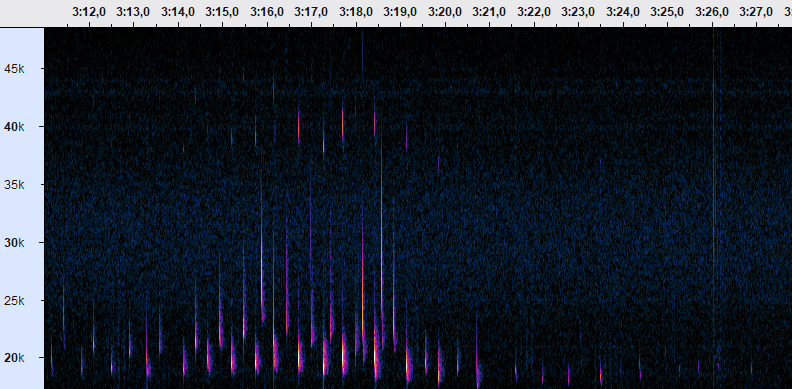Image resolution: width=792 pixels, height=389 pixels.
Task: Click the 25k frequency scale label
Action: coord(14,301)
